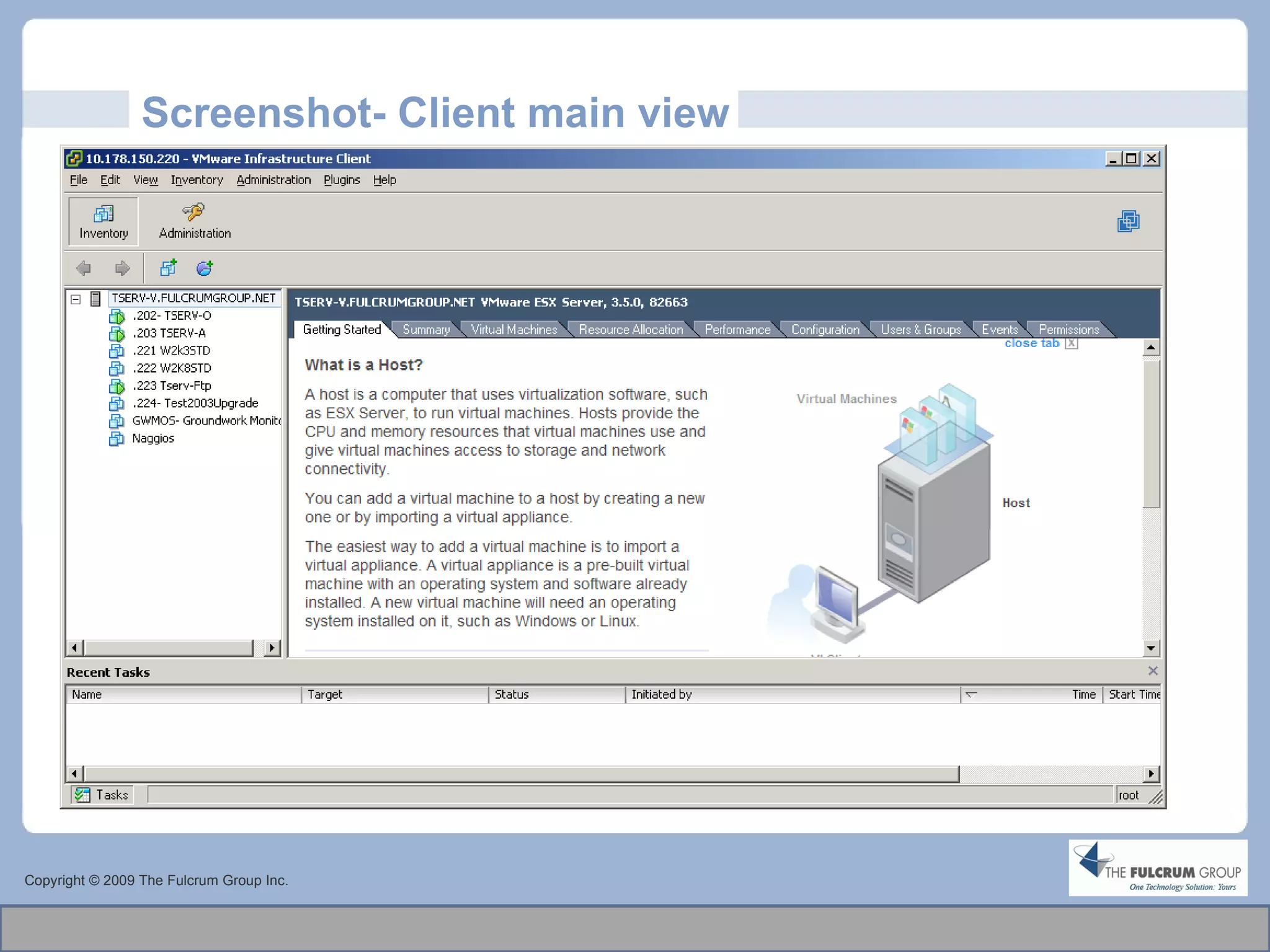This screenshot has width=1270, height=952.
Task: Select TSERV-V.FULCRUMGROUP.NET host in tree
Action: coord(193,299)
